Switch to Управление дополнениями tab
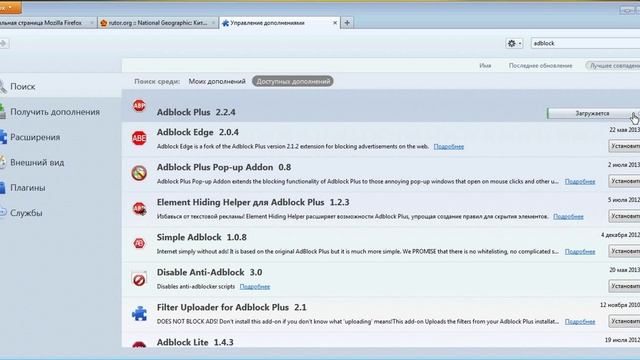 click(280, 23)
